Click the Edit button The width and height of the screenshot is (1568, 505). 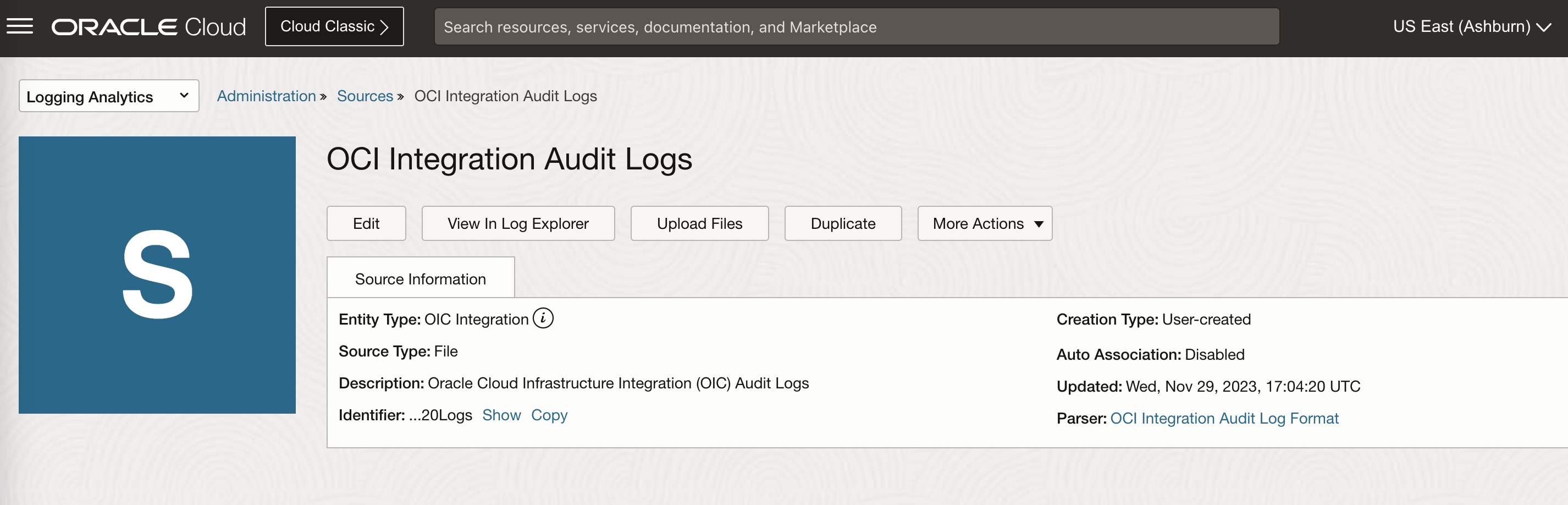pyautogui.click(x=366, y=223)
